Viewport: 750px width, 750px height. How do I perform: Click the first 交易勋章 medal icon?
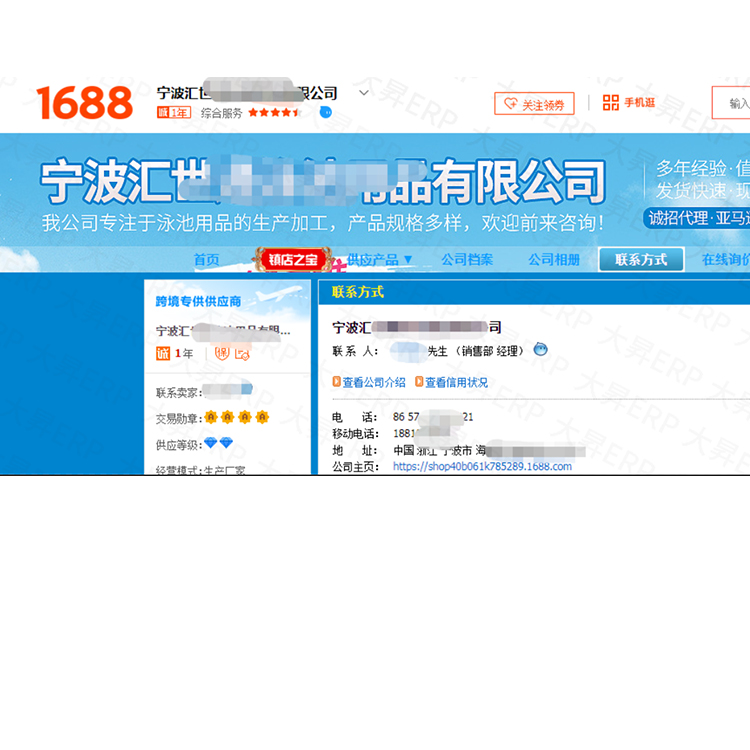[x=211, y=417]
